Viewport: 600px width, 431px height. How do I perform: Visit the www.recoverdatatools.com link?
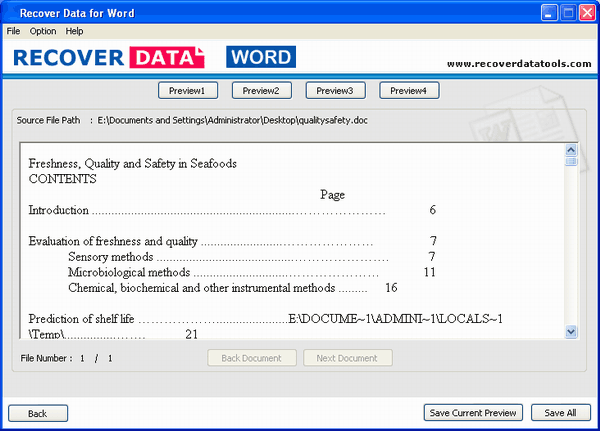tap(519, 64)
